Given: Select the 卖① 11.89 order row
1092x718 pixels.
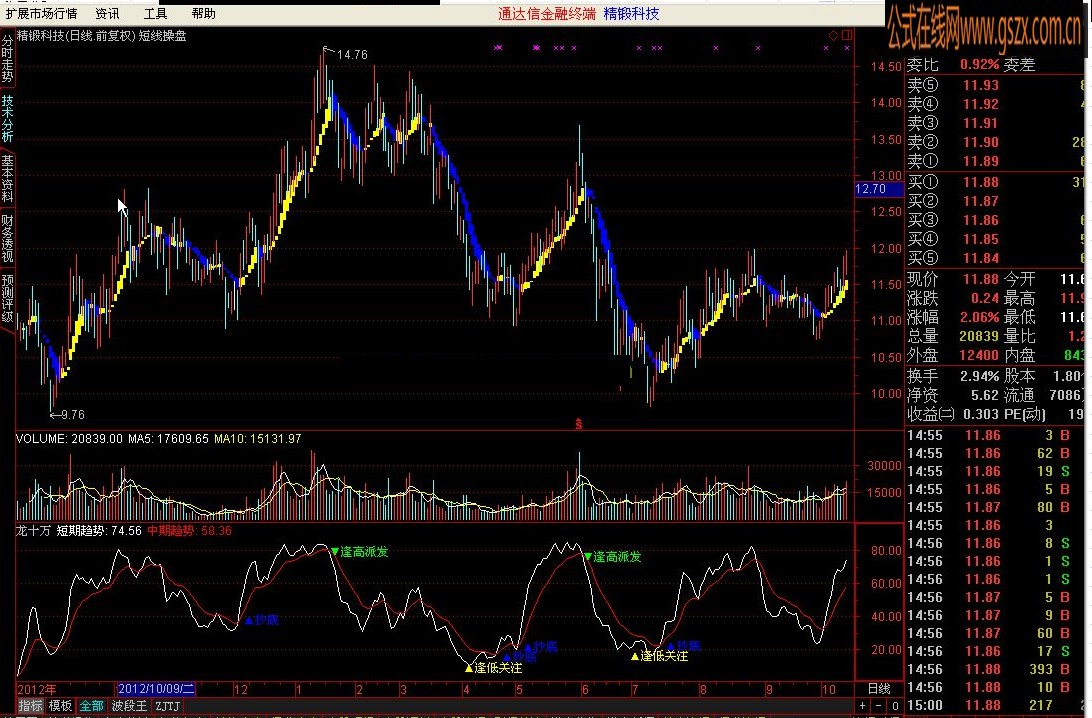Looking at the screenshot, I should 997,161.
